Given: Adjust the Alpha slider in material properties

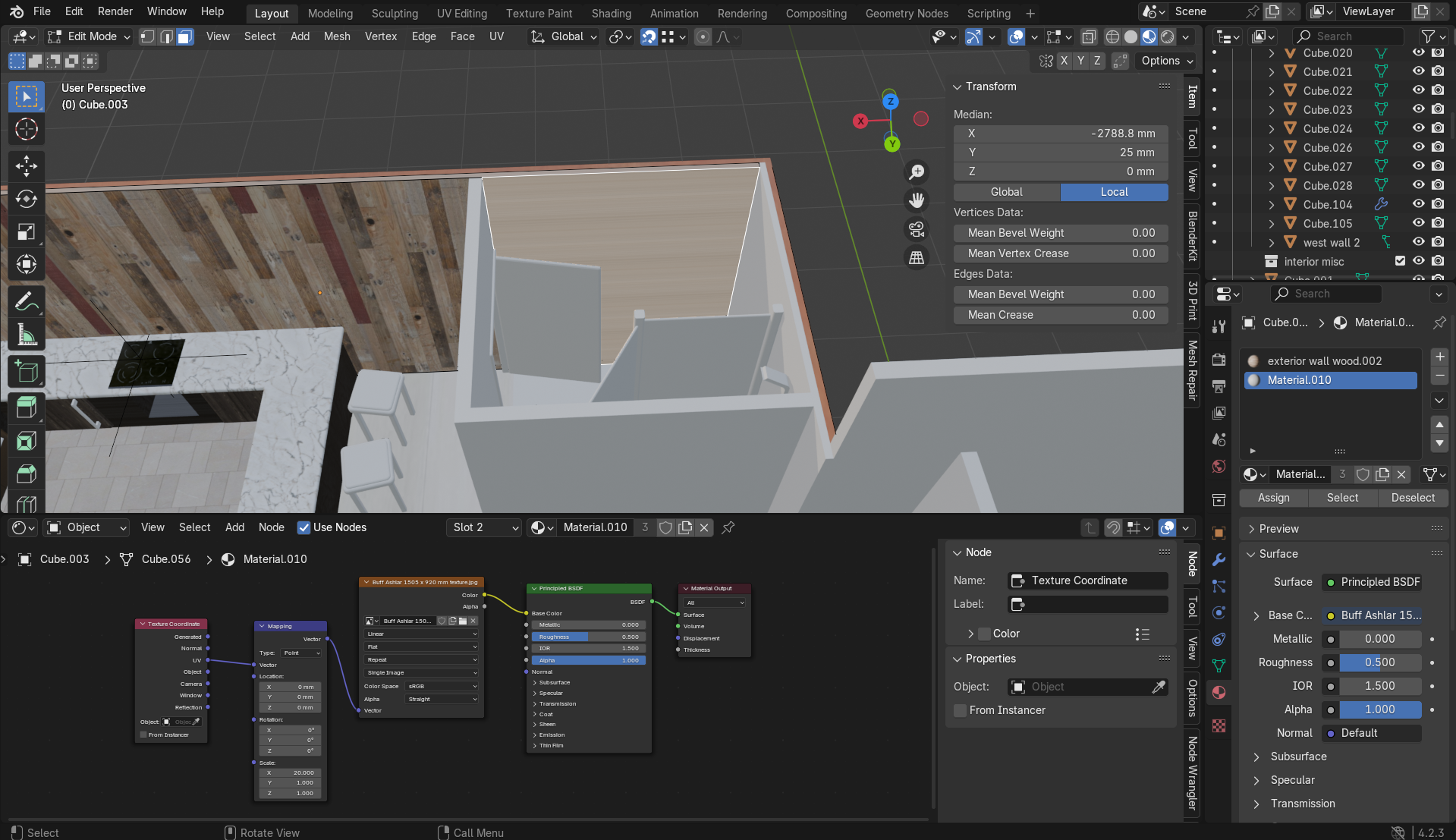Looking at the screenshot, I should [1379, 709].
